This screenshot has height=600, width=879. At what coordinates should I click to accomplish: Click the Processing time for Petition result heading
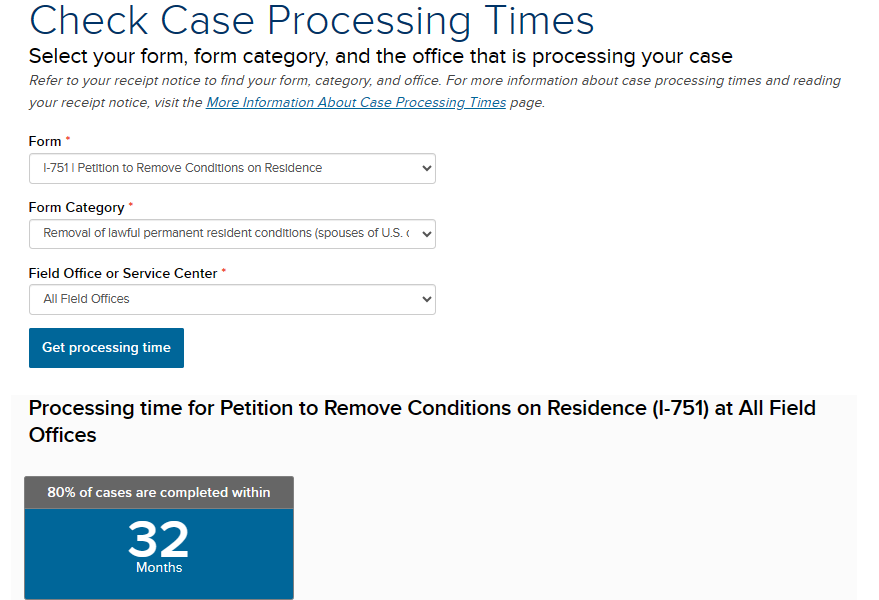pyautogui.click(x=422, y=421)
